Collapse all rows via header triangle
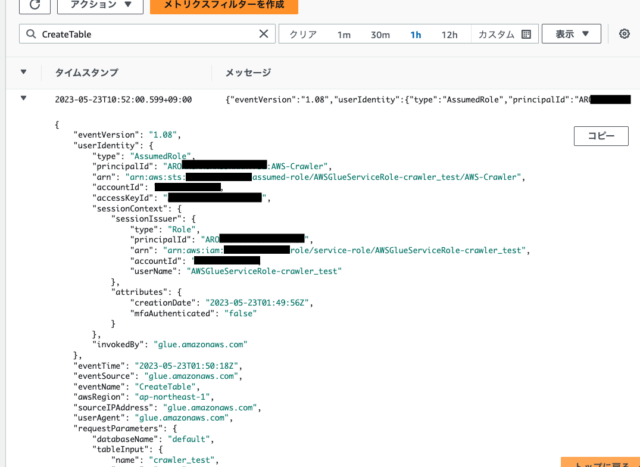This screenshot has width=640, height=467. (x=24, y=72)
